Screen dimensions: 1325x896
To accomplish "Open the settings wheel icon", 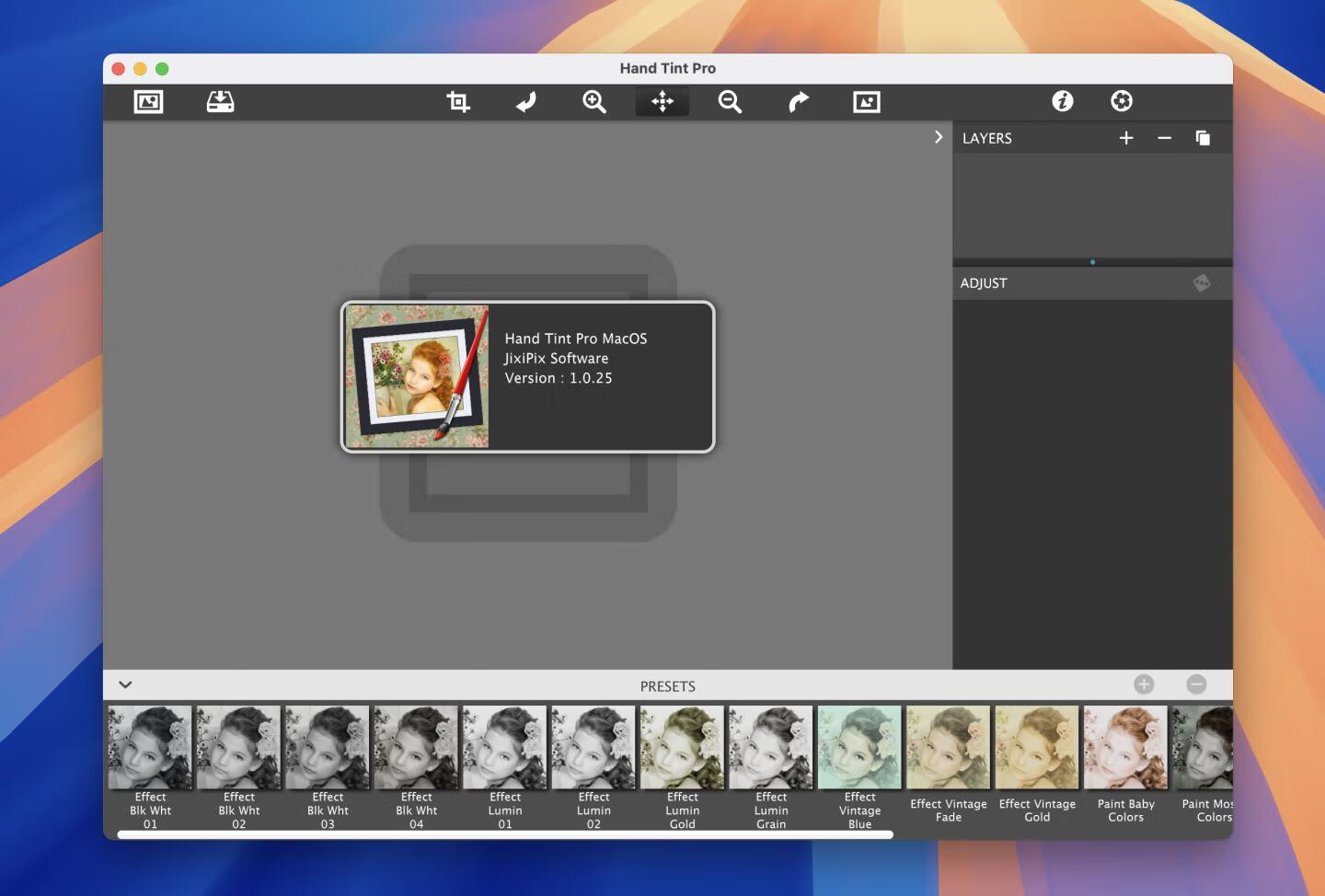I will tap(1122, 101).
